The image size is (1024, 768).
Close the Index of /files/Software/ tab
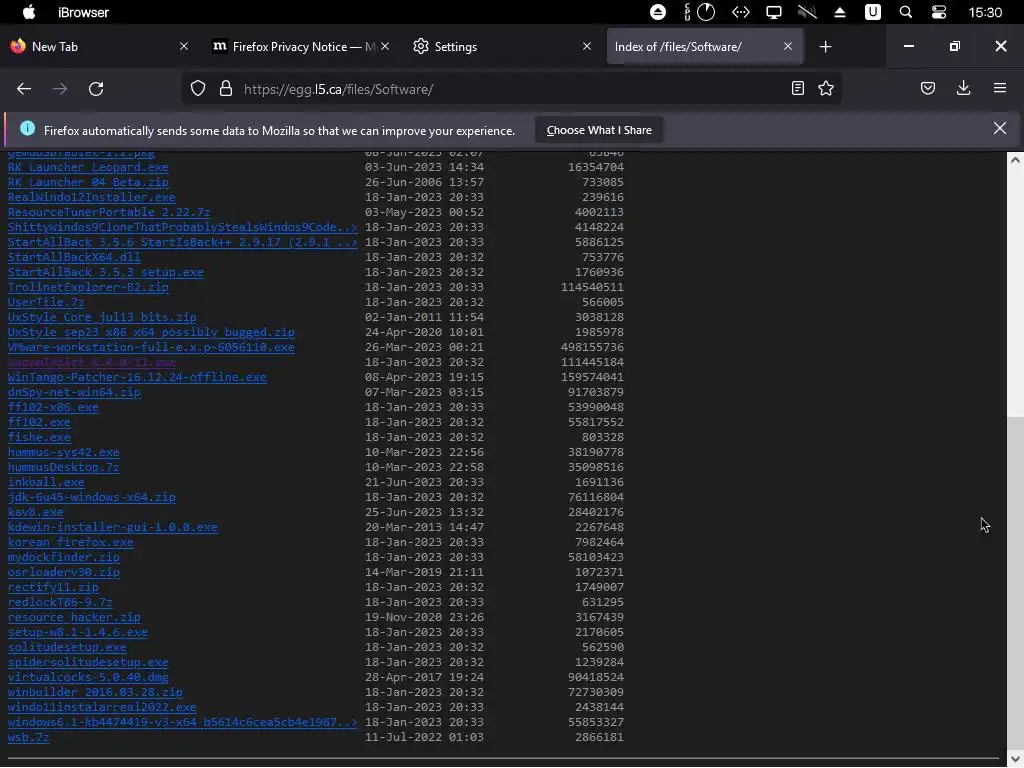[x=788, y=46]
